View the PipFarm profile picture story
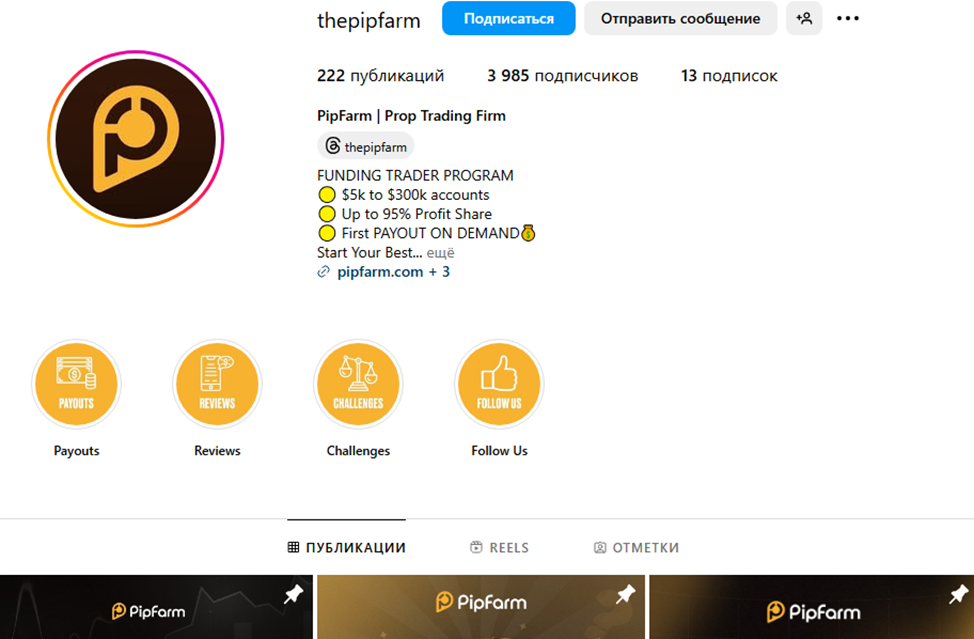Screen dimensions: 974x639 click(x=135, y=138)
